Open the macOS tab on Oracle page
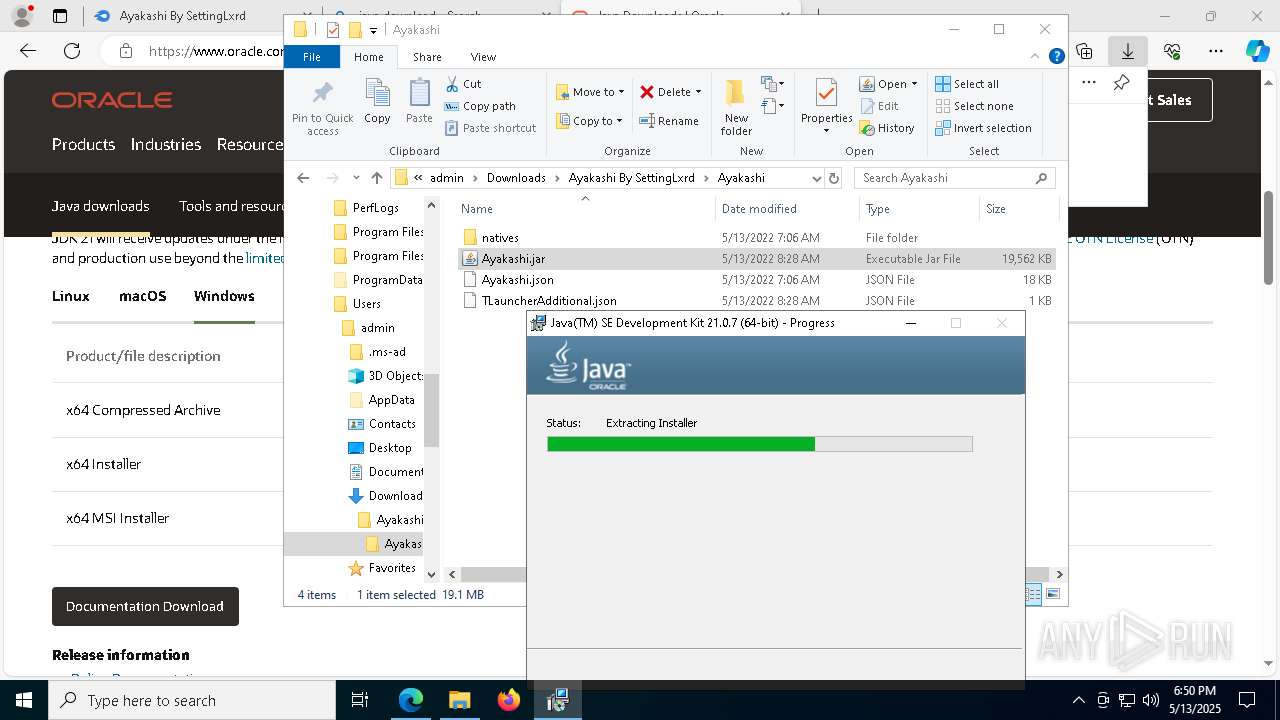This screenshot has width=1280, height=720. pyautogui.click(x=142, y=296)
